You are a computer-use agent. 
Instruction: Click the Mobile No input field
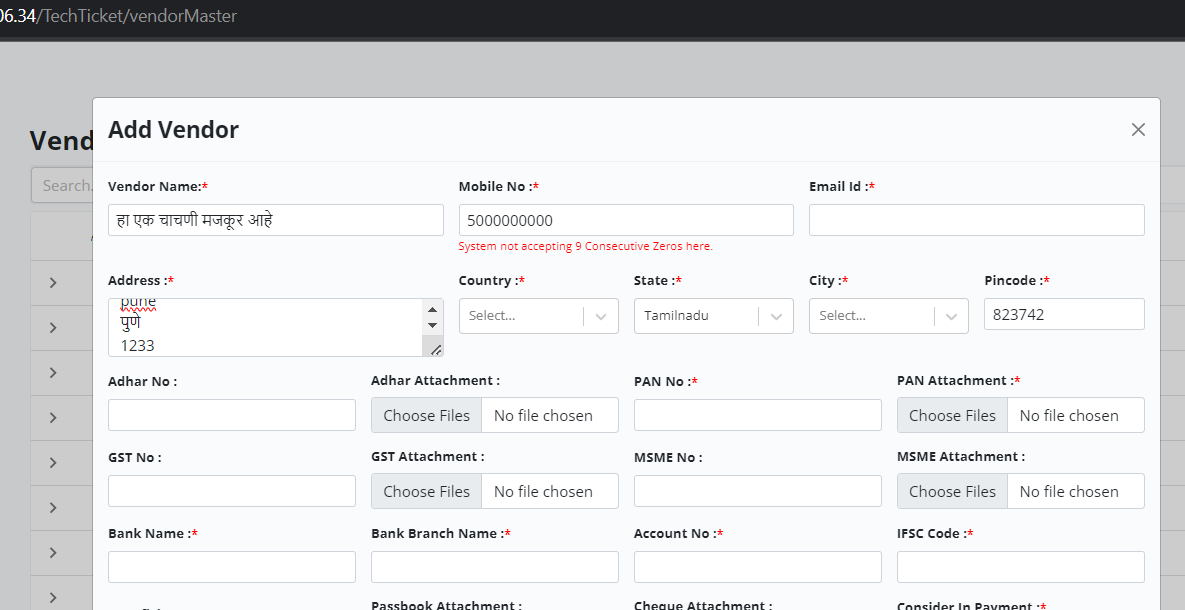click(626, 220)
